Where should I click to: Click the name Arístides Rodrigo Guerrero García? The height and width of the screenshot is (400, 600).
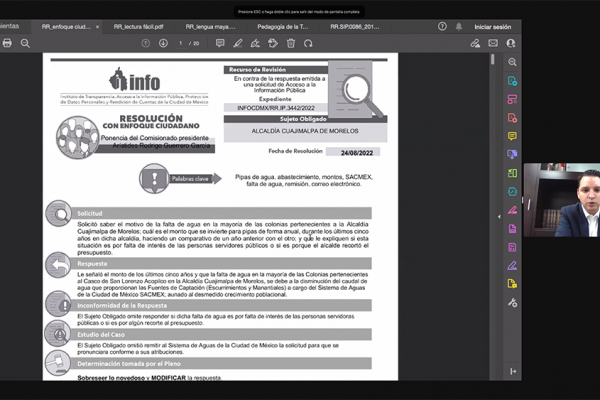(161, 145)
